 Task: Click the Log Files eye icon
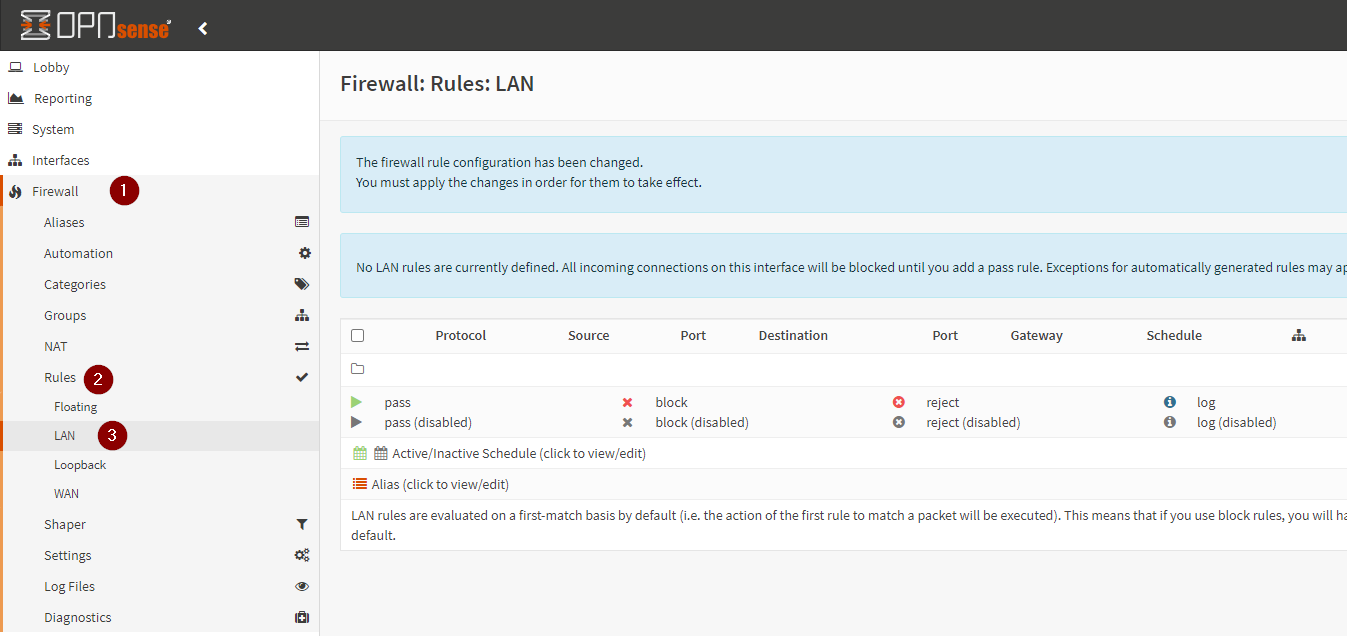coord(302,587)
